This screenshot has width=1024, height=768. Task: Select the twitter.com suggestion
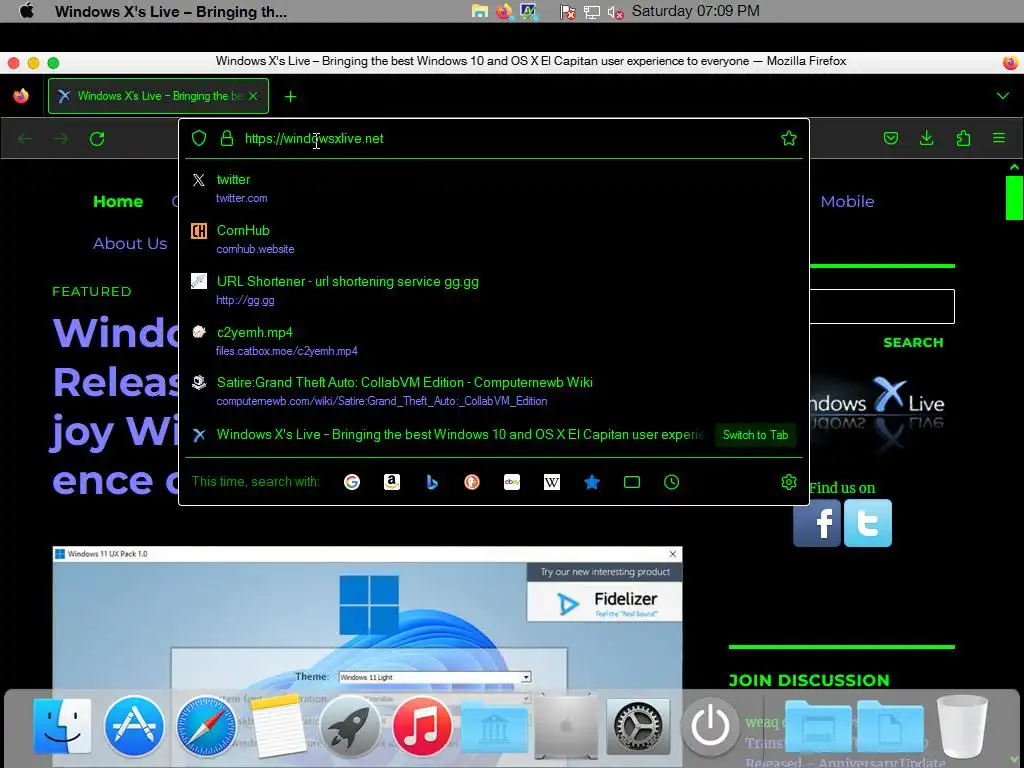494,188
